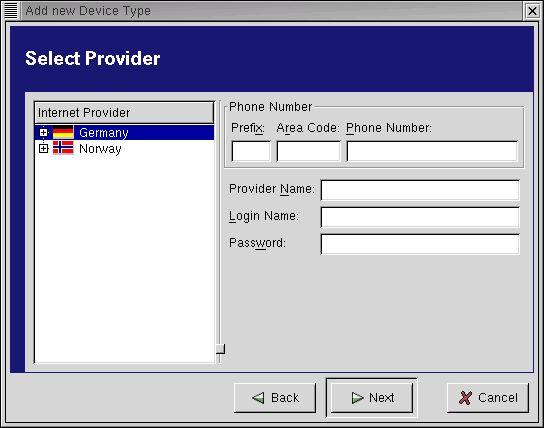Click the red X Cancel icon
Screen dimensions: 544x428
465,398
